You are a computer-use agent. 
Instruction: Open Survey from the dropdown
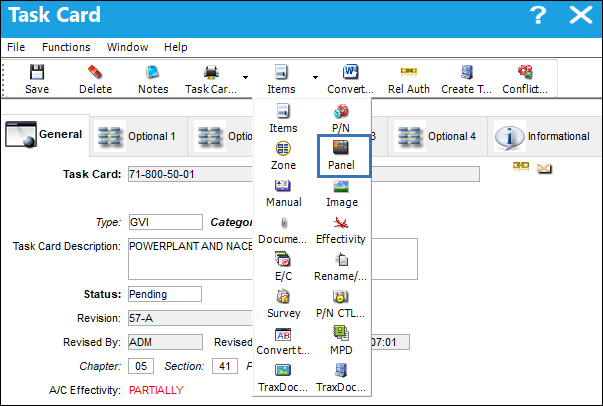point(283,304)
